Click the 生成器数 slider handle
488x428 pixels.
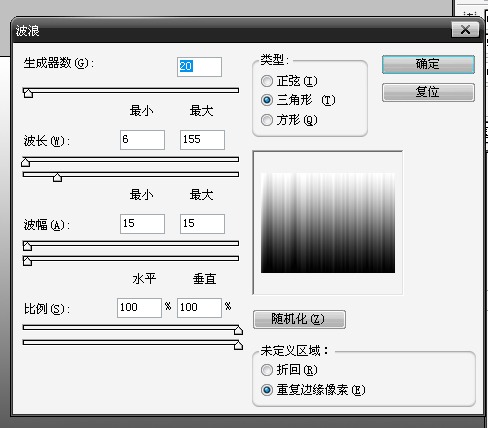tap(28, 93)
